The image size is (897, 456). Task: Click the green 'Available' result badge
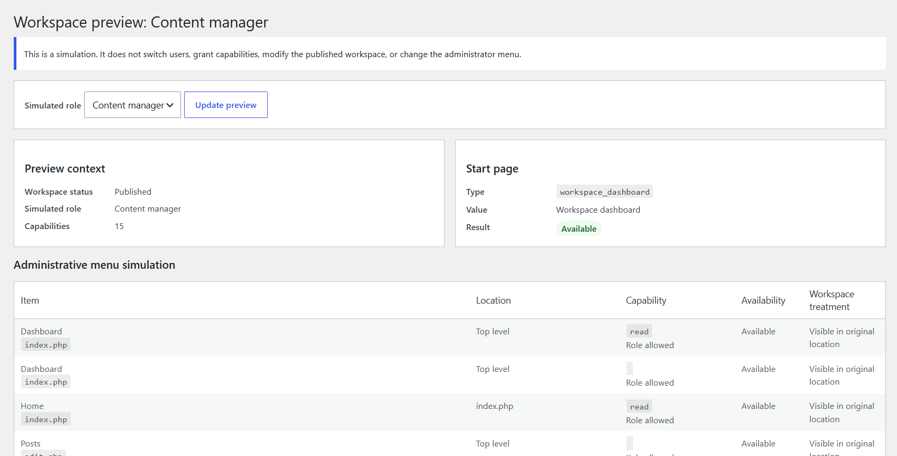[579, 229]
